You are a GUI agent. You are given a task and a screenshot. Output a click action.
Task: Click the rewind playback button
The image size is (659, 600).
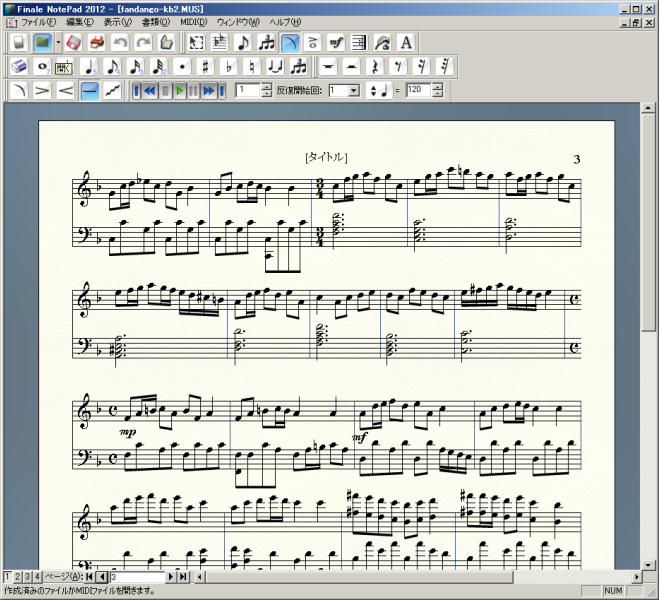(x=150, y=90)
